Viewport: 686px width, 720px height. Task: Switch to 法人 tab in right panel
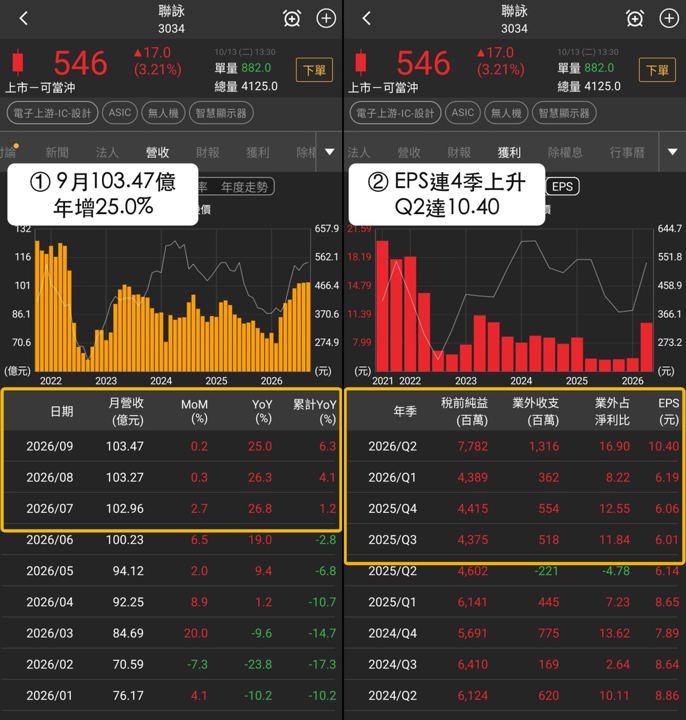point(359,152)
